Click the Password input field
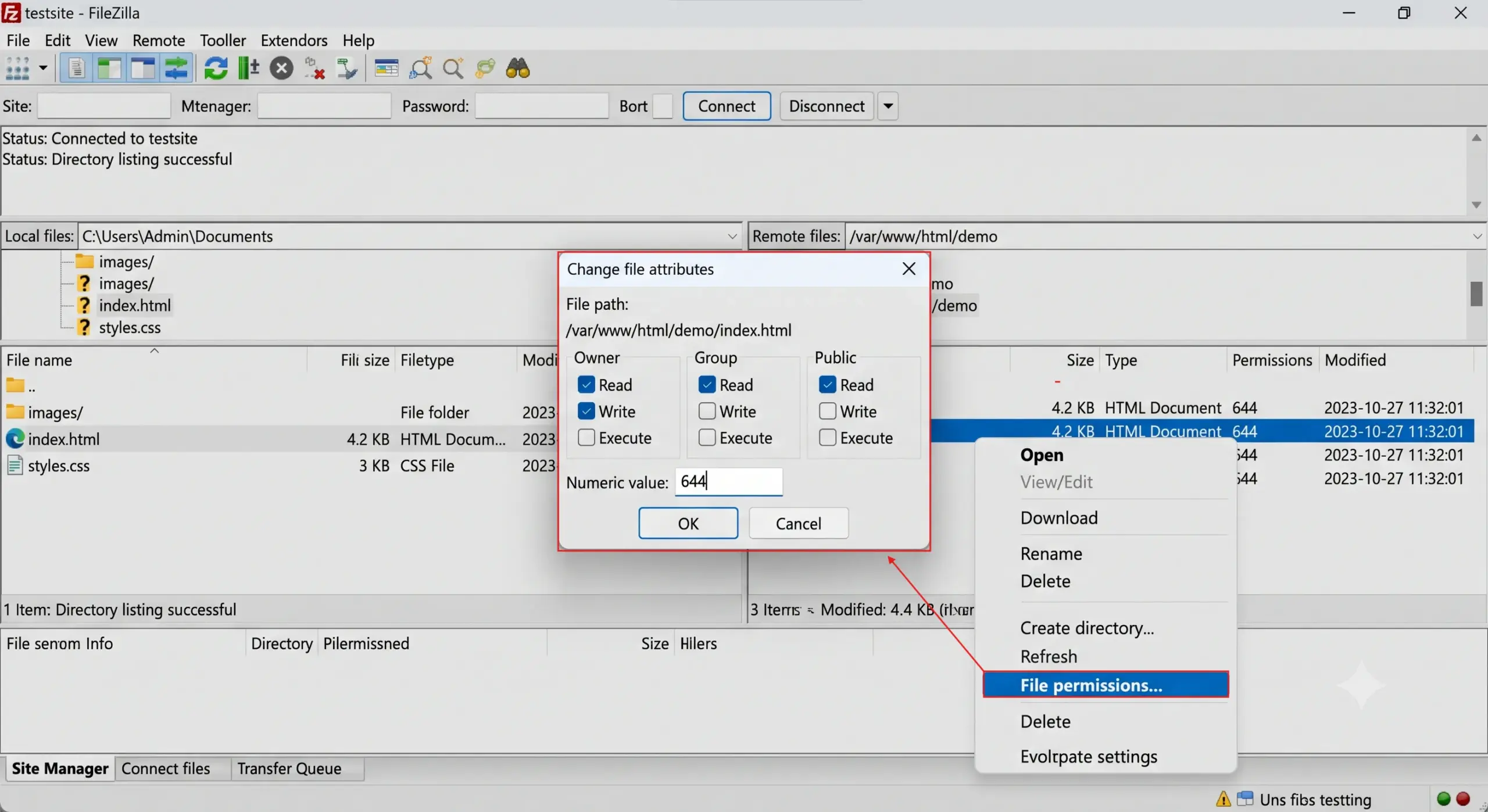 pyautogui.click(x=541, y=106)
